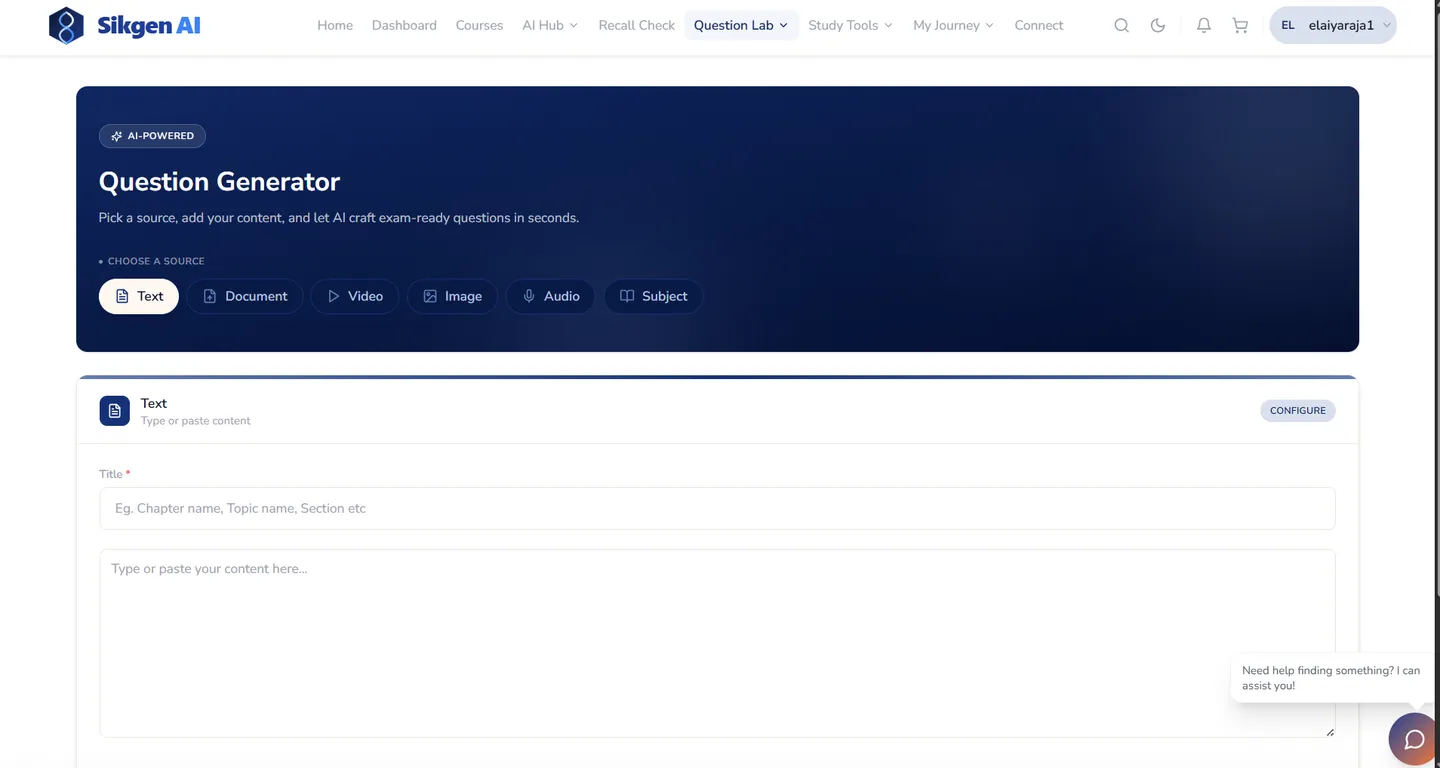
Task: Open the Connect page
Action: [1039, 26]
